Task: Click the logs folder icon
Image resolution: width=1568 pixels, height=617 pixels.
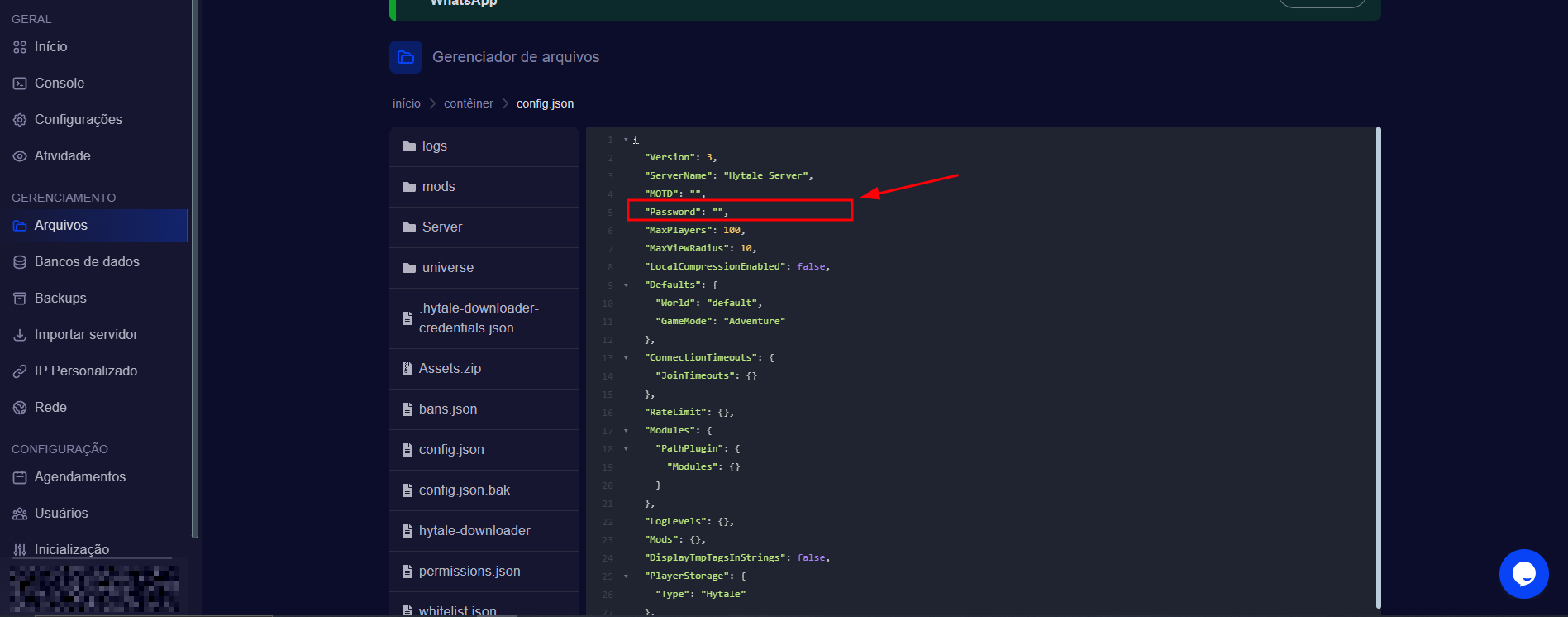Action: pyautogui.click(x=409, y=146)
